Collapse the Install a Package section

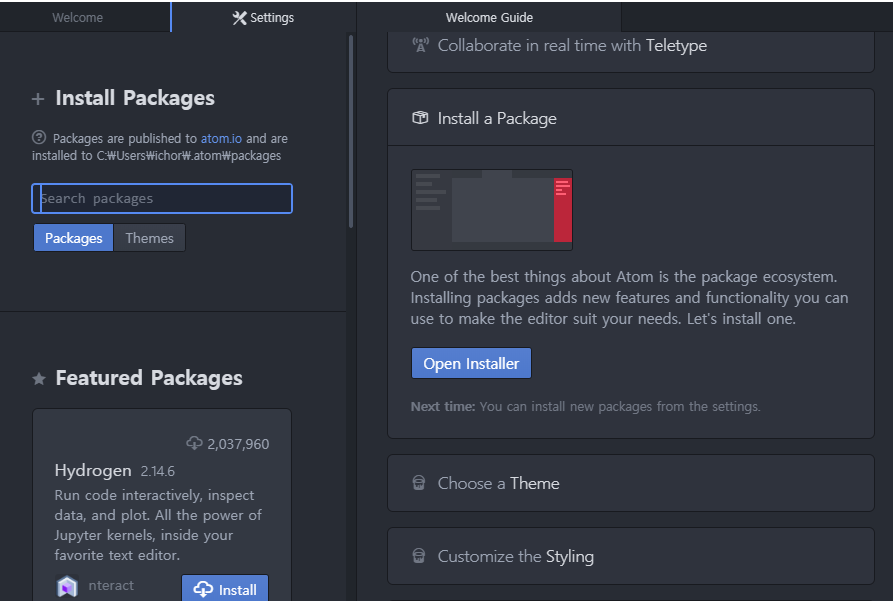(x=631, y=118)
